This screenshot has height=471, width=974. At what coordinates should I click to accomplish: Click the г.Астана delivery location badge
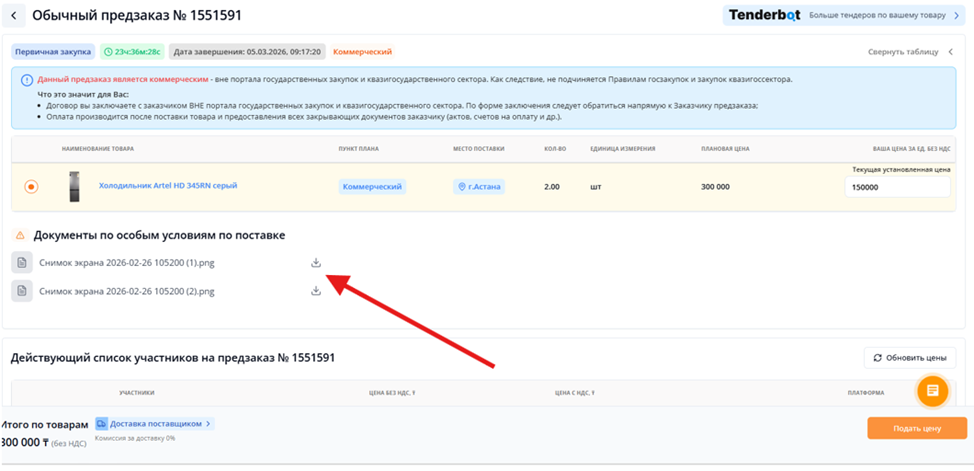(479, 187)
